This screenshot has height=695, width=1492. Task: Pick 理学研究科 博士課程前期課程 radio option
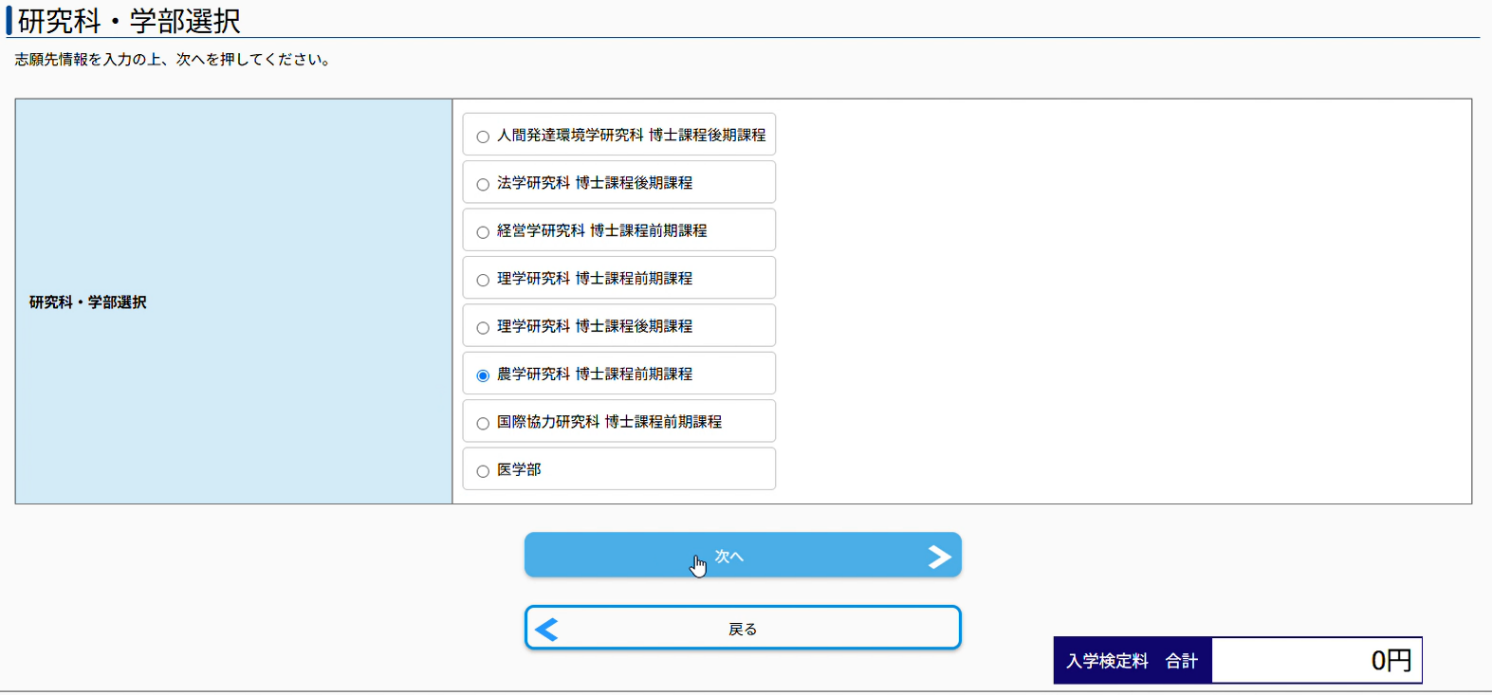[483, 280]
